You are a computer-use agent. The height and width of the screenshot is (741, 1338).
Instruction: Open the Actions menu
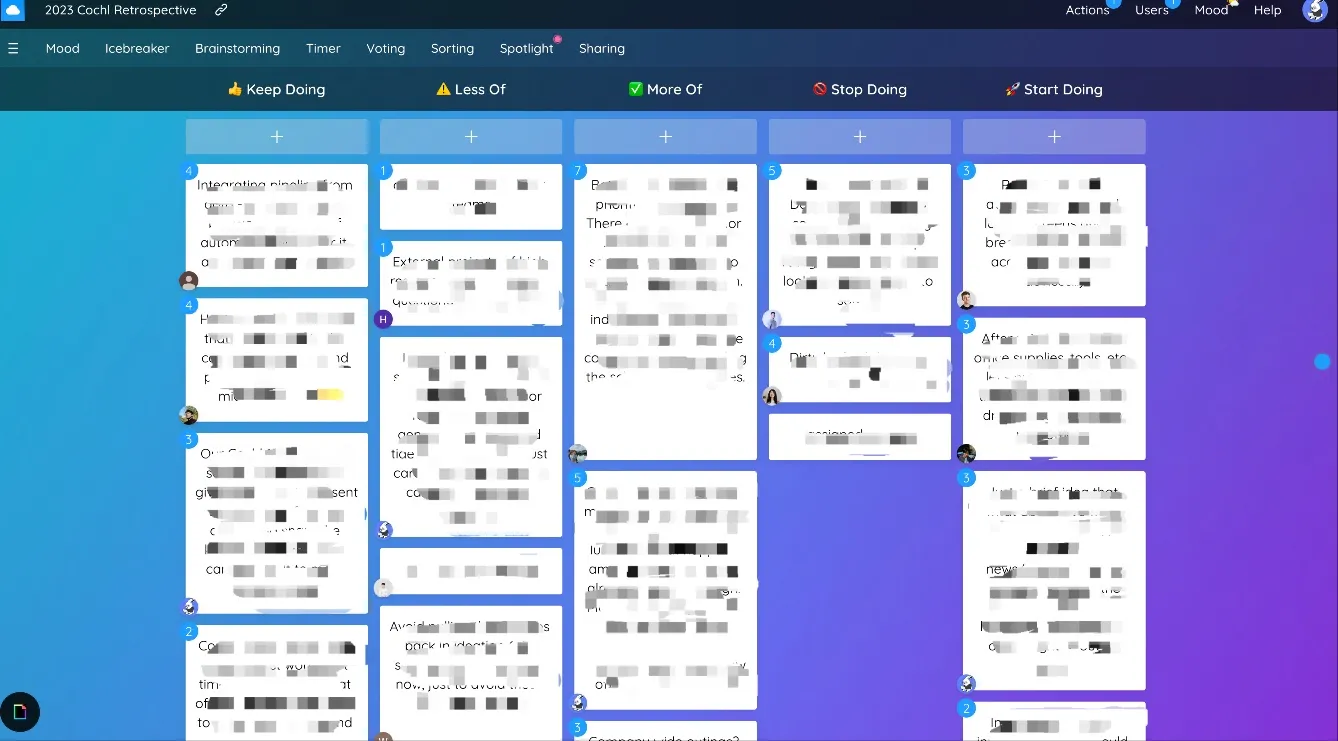[x=1087, y=10]
